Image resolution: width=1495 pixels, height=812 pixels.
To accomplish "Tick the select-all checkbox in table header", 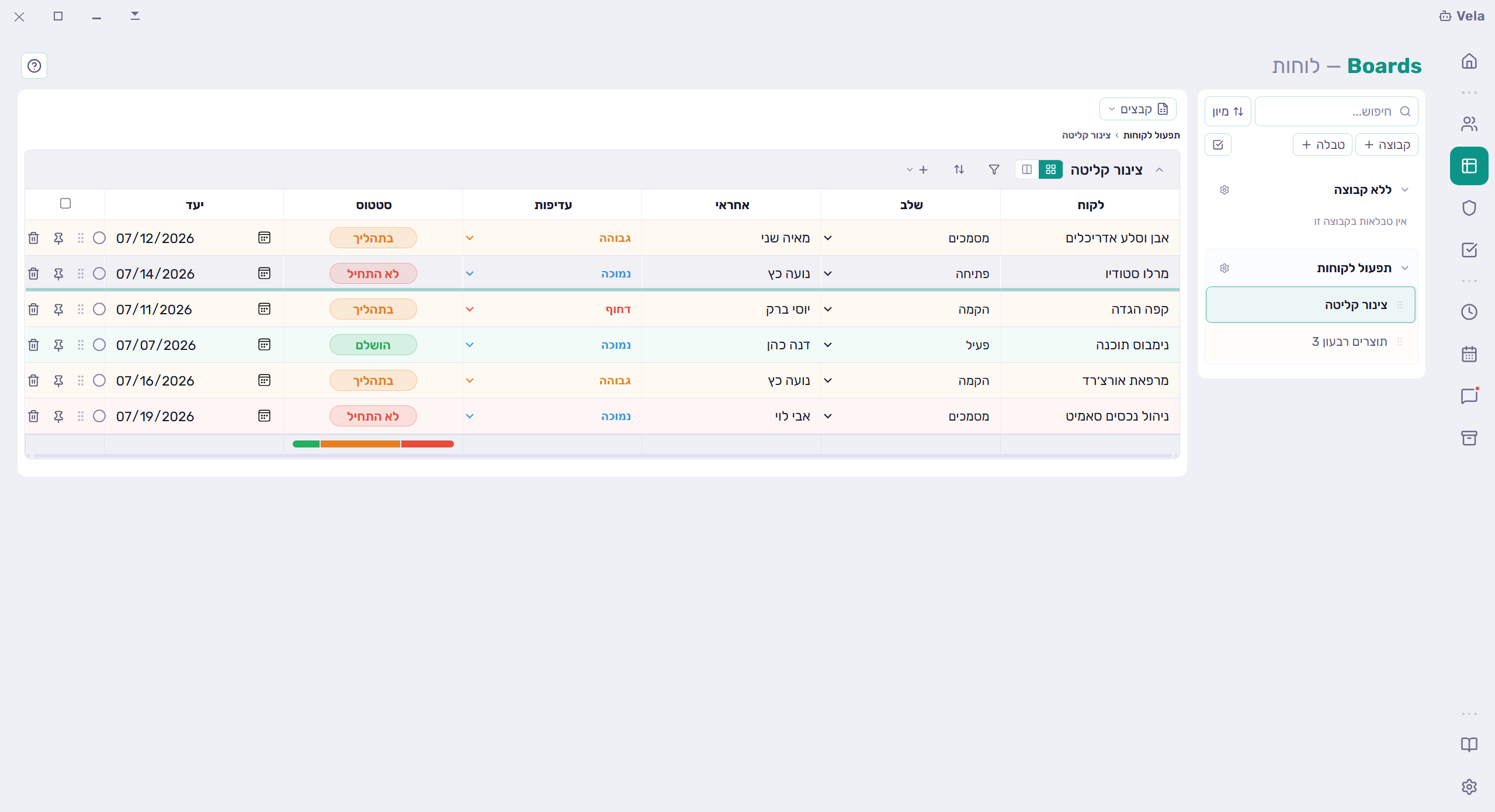I will click(x=65, y=203).
